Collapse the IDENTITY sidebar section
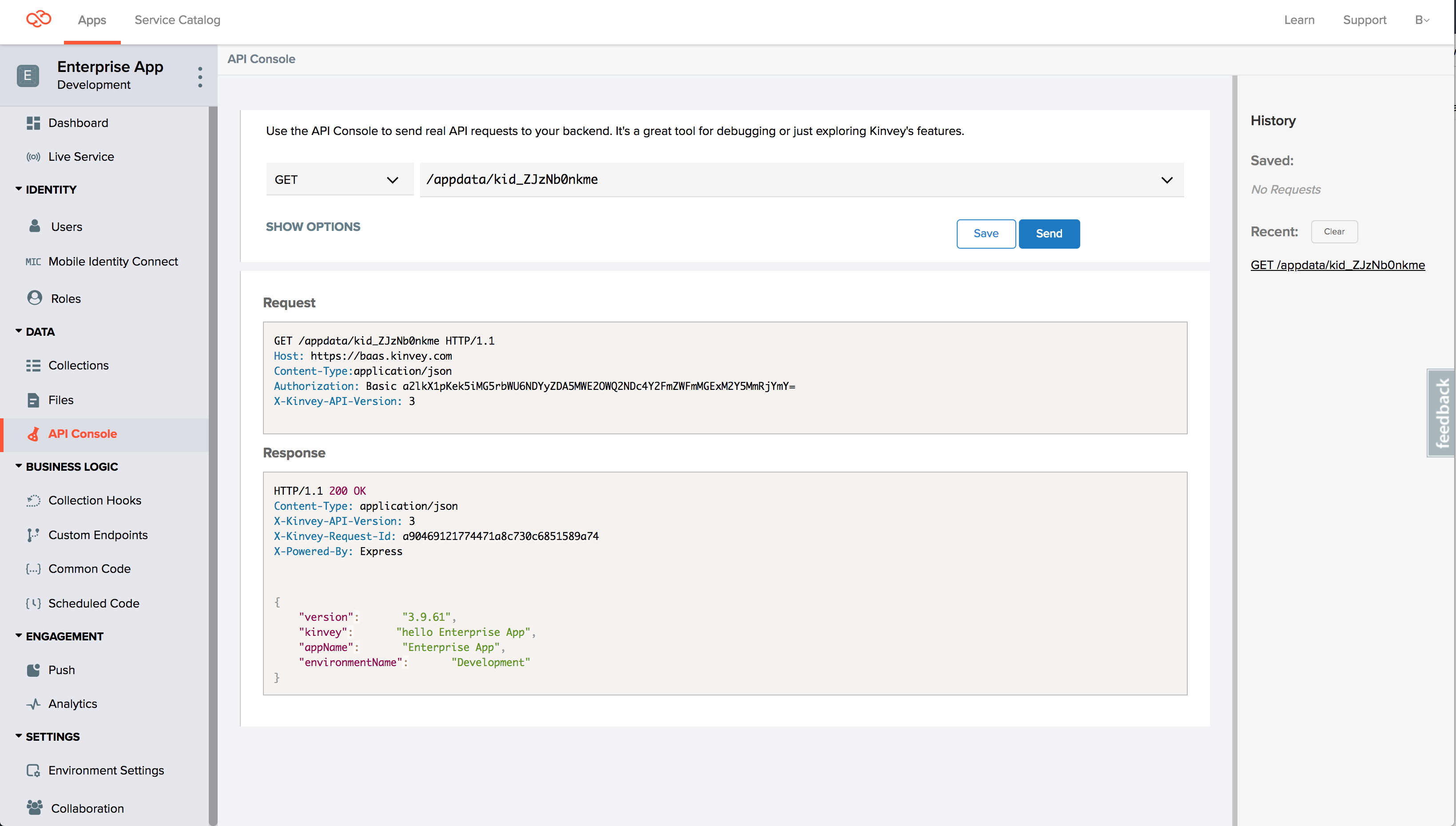This screenshot has width=1456, height=826. pos(19,189)
